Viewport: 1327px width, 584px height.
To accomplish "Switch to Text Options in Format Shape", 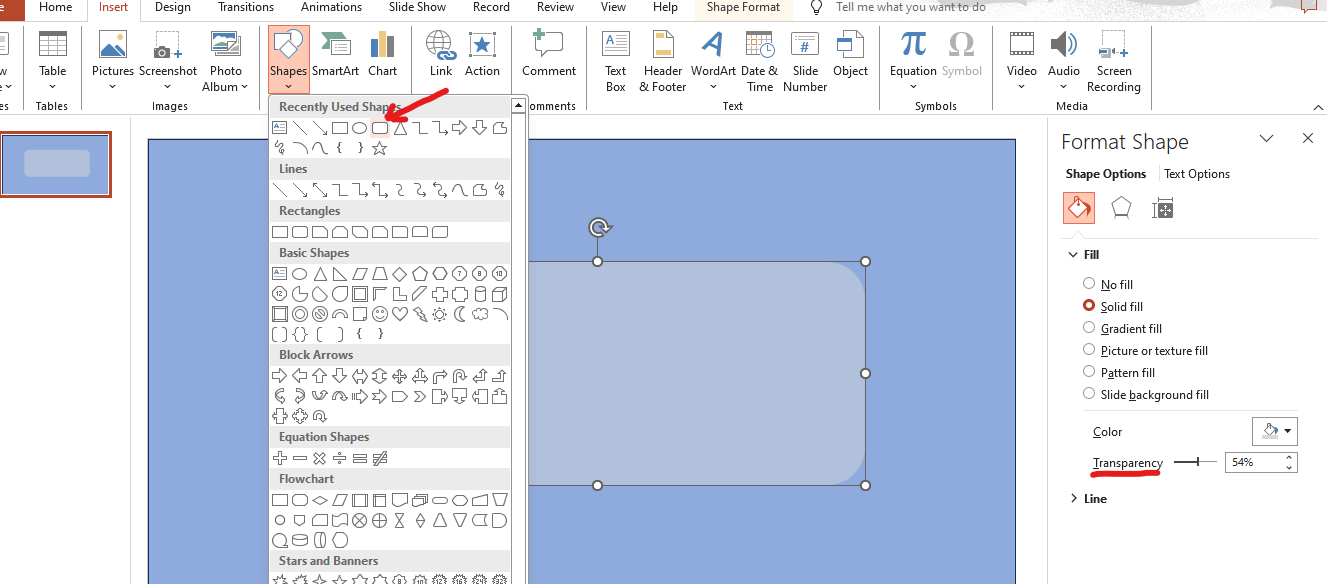I will click(1197, 174).
